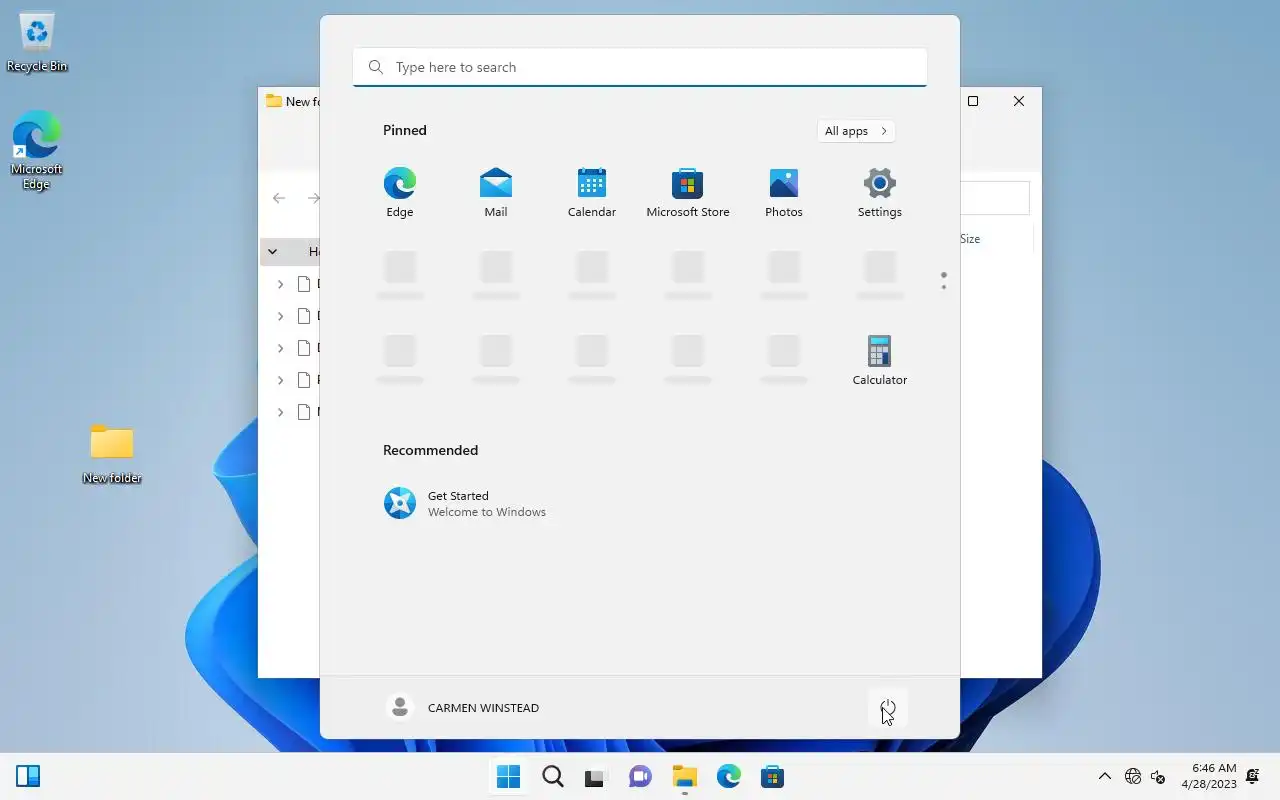Expand fourth tree item in Explorer sidebar
Image resolution: width=1280 pixels, height=800 pixels.
click(x=280, y=380)
